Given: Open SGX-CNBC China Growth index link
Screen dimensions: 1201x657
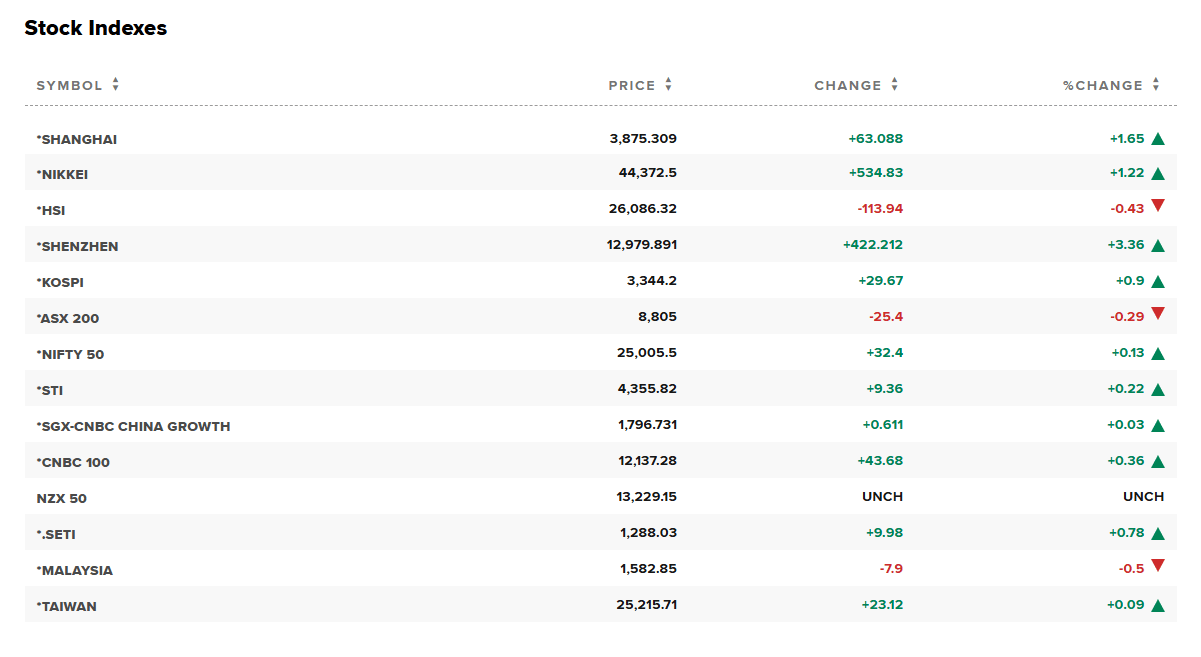Looking at the screenshot, I should click(135, 426).
